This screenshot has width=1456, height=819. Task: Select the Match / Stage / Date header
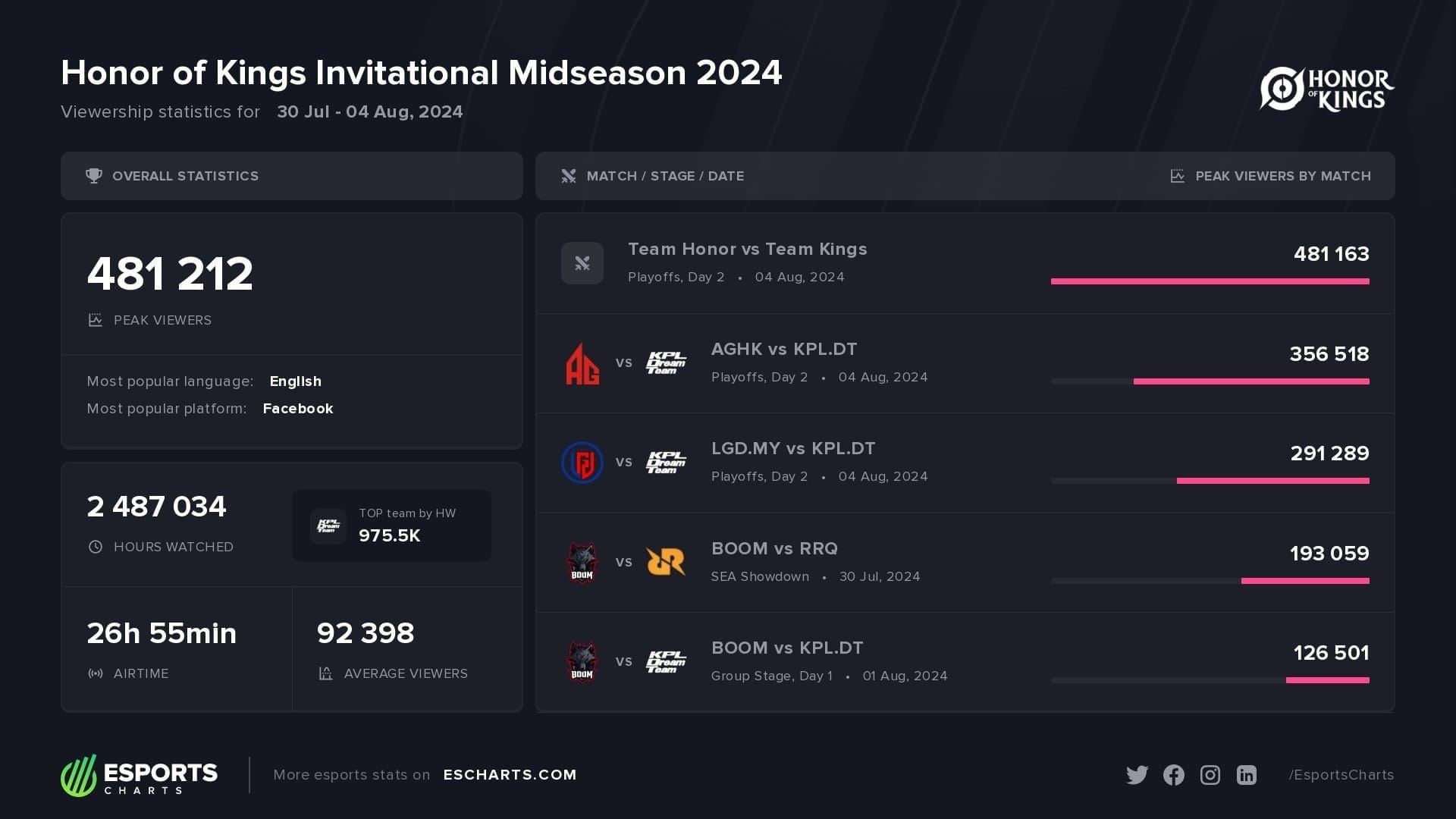coord(665,176)
